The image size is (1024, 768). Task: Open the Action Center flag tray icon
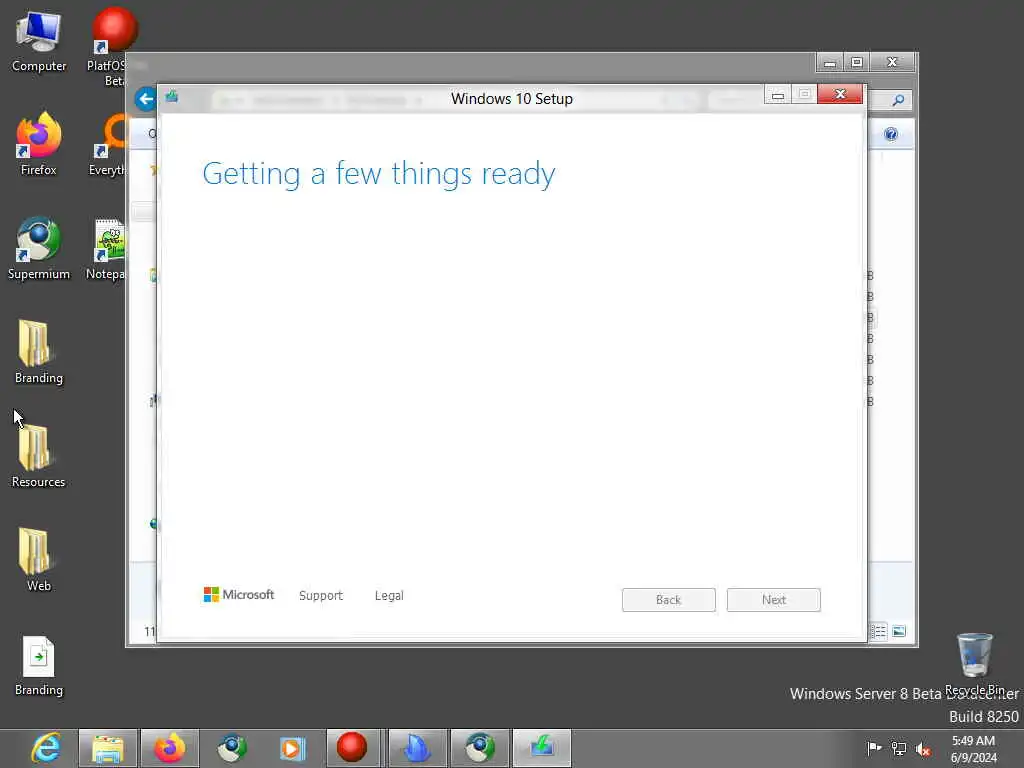pyautogui.click(x=873, y=748)
